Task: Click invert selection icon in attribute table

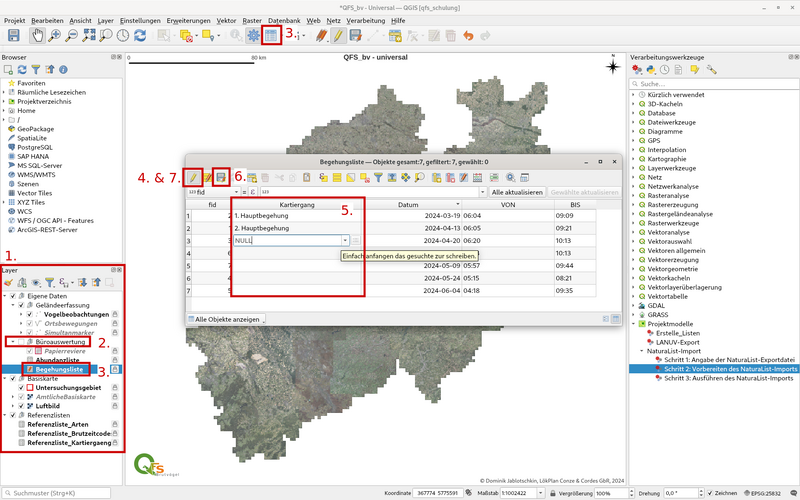Action: [x=351, y=178]
